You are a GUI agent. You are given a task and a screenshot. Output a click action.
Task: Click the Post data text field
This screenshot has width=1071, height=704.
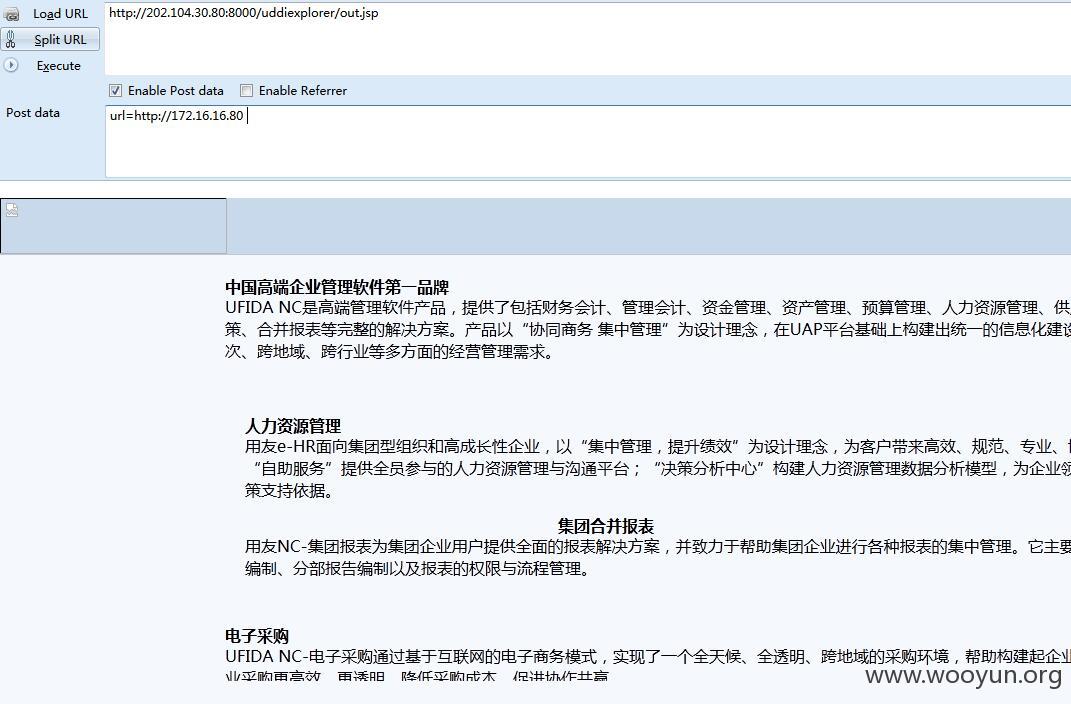587,141
